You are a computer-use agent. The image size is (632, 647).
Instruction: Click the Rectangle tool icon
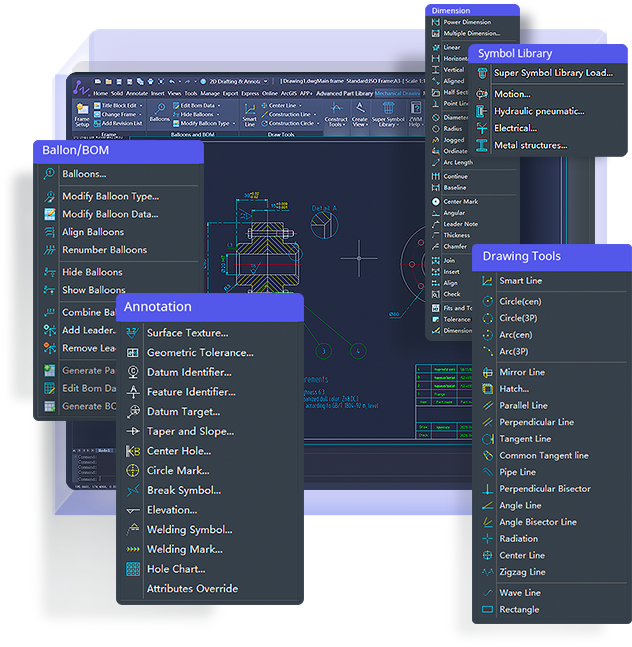(486, 609)
